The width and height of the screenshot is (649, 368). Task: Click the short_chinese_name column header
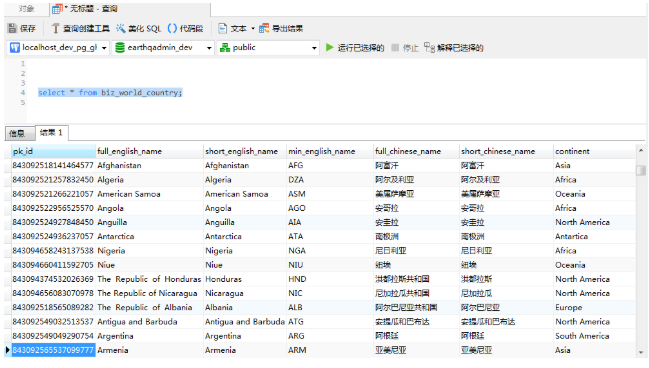tap(506, 152)
